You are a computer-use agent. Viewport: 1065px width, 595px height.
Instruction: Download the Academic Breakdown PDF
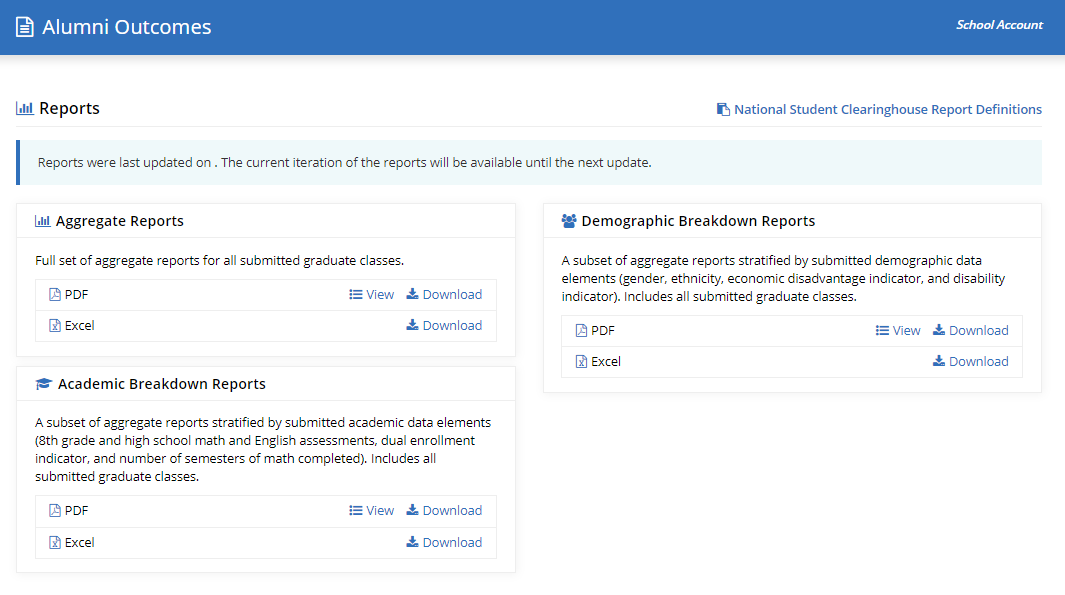pos(444,511)
